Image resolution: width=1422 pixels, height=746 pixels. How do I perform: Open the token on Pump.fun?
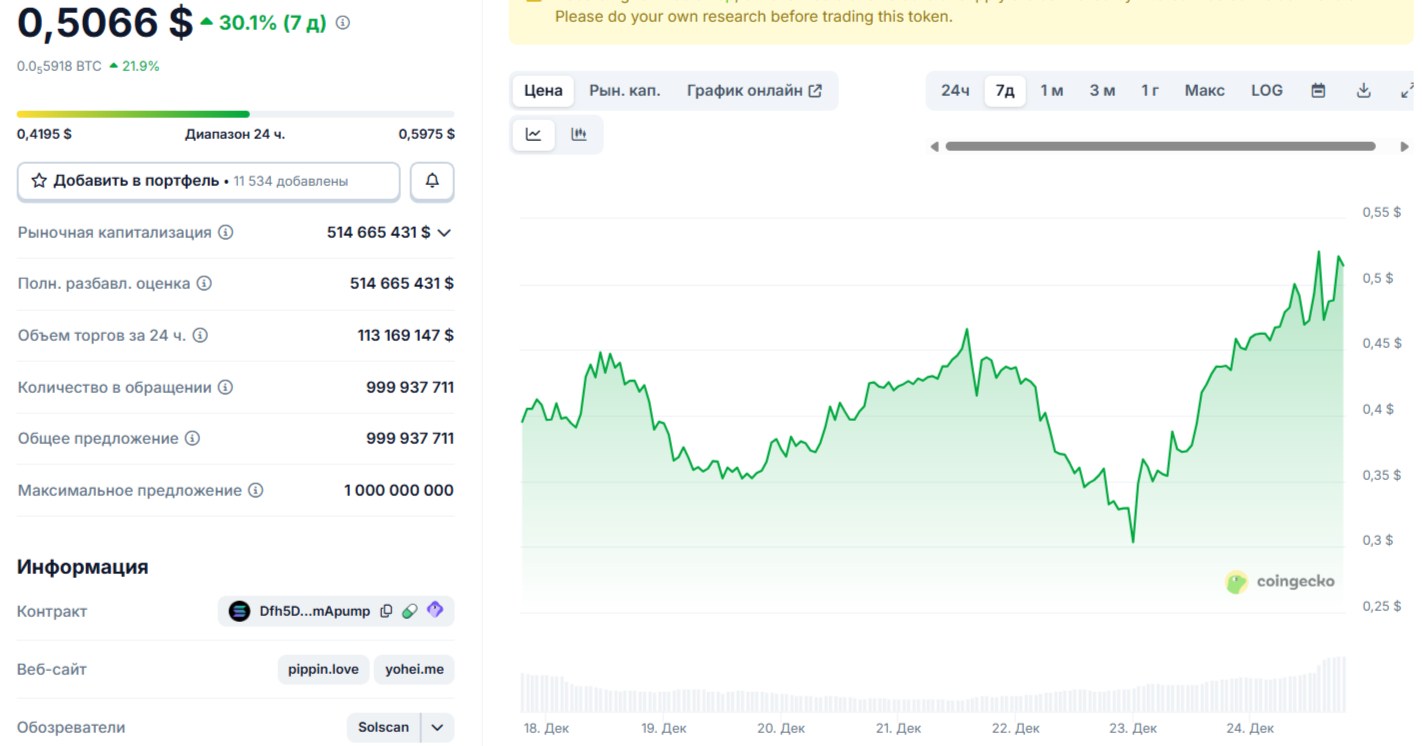(410, 610)
